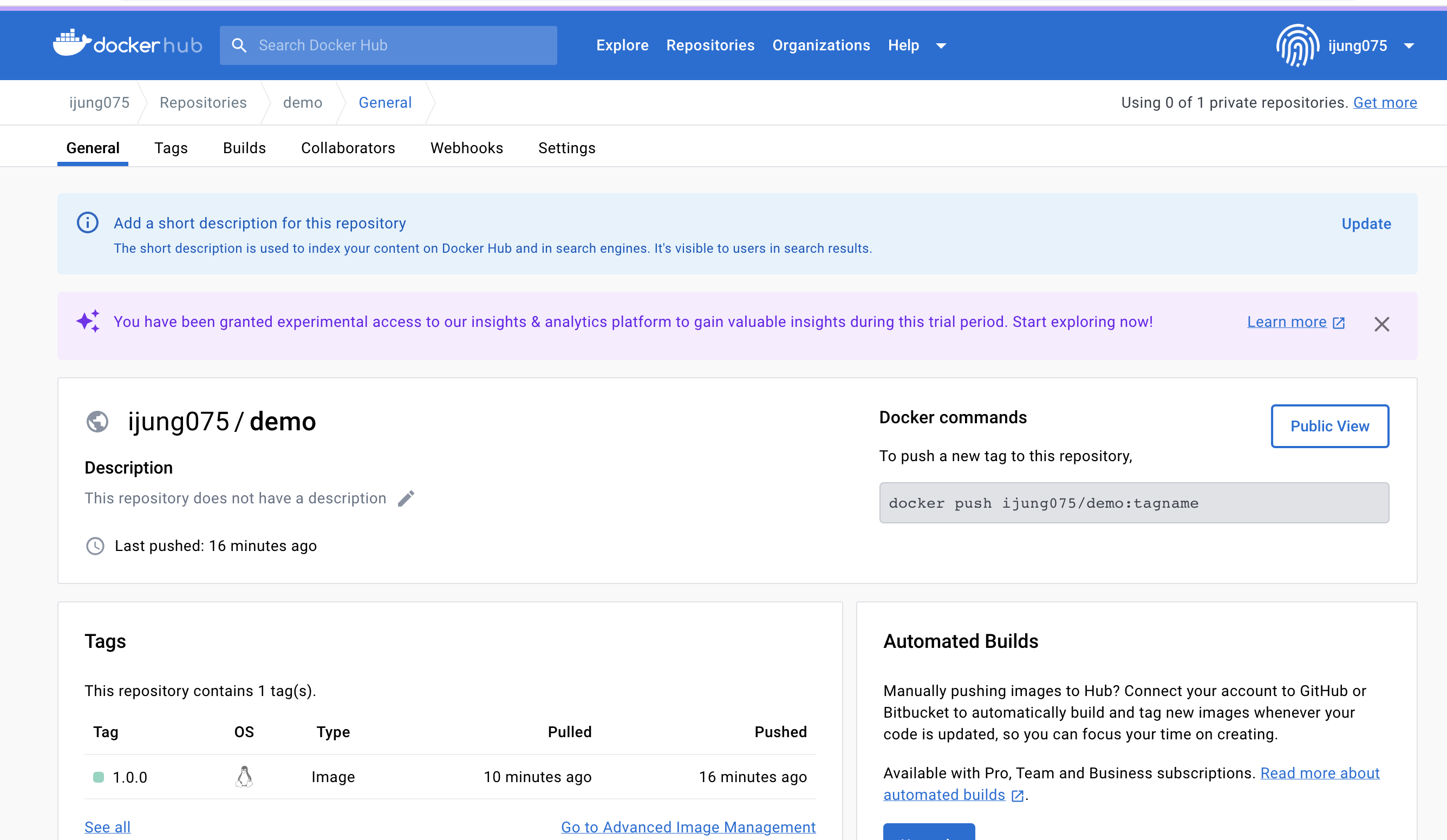This screenshot has width=1447, height=840.
Task: Open Go to Advanced Image Management link
Action: coord(688,827)
